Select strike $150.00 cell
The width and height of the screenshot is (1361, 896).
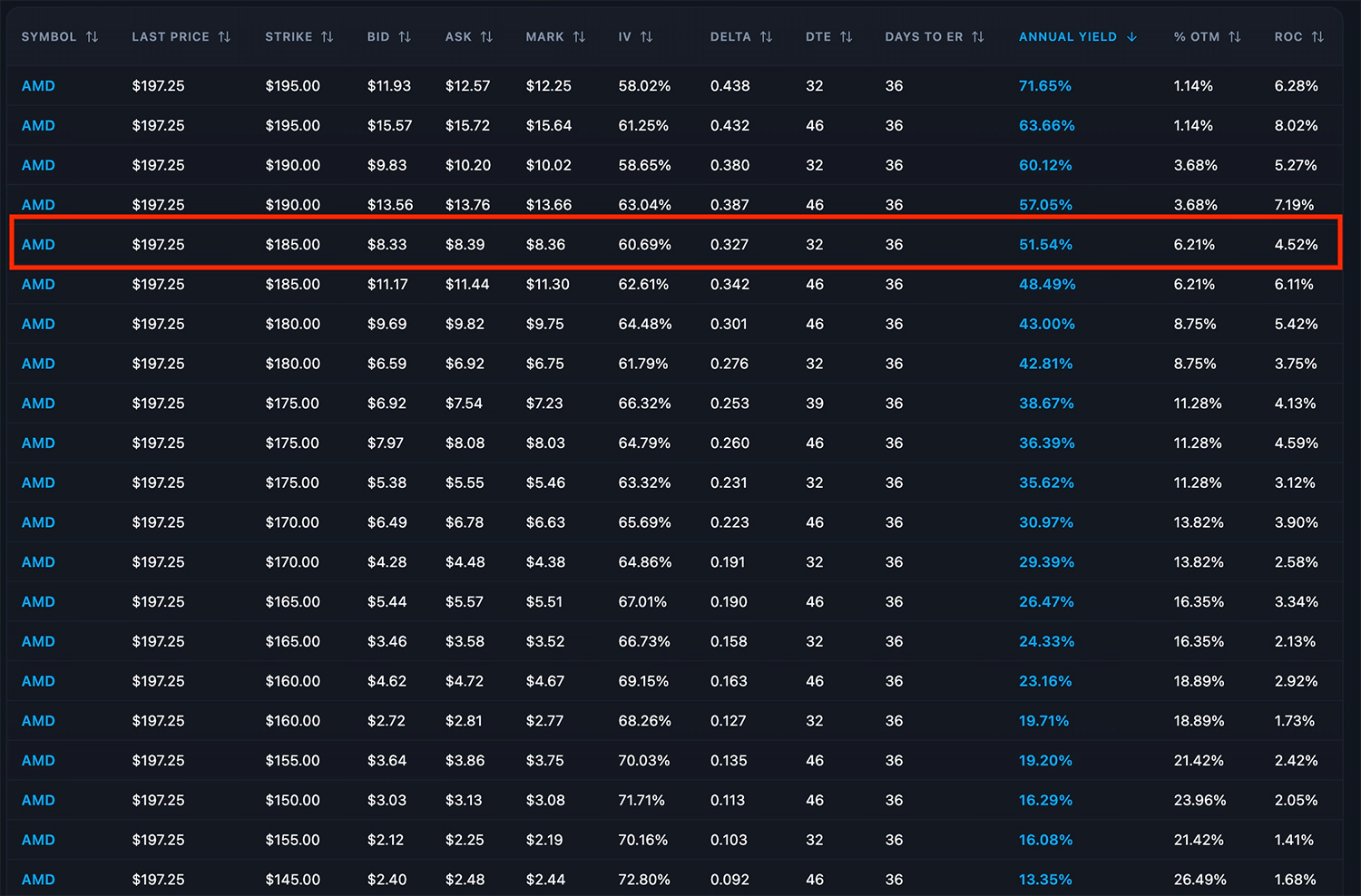(292, 801)
